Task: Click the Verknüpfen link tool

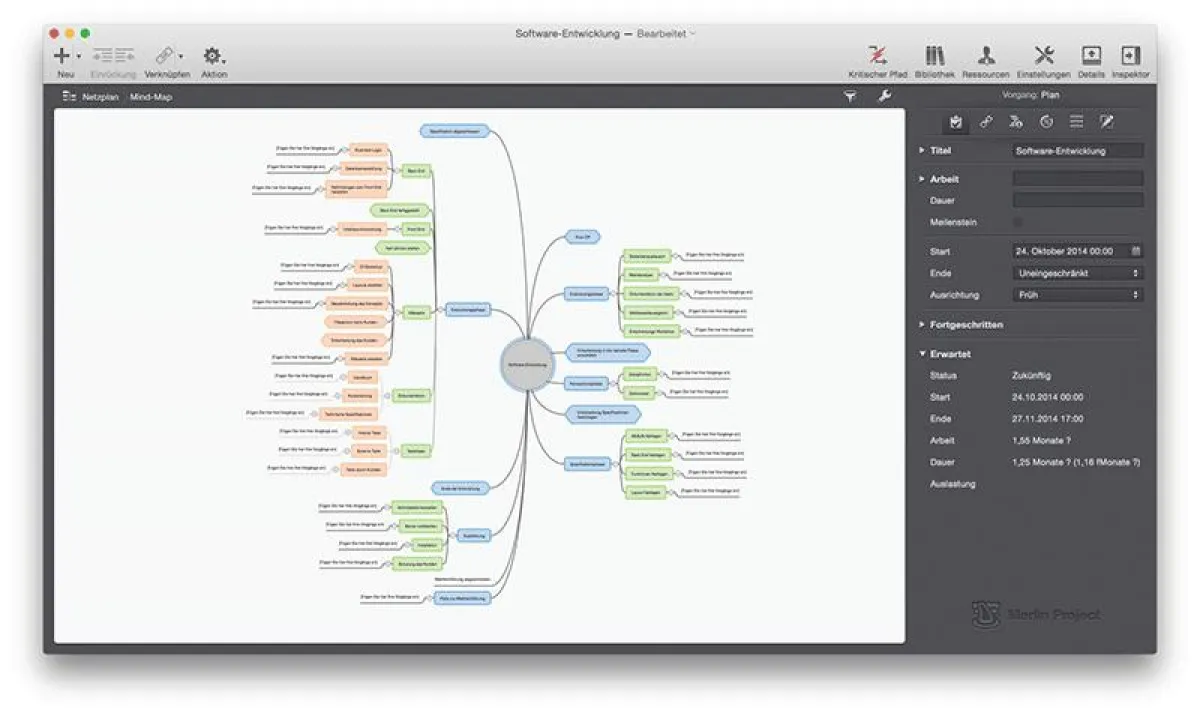Action: 163,55
